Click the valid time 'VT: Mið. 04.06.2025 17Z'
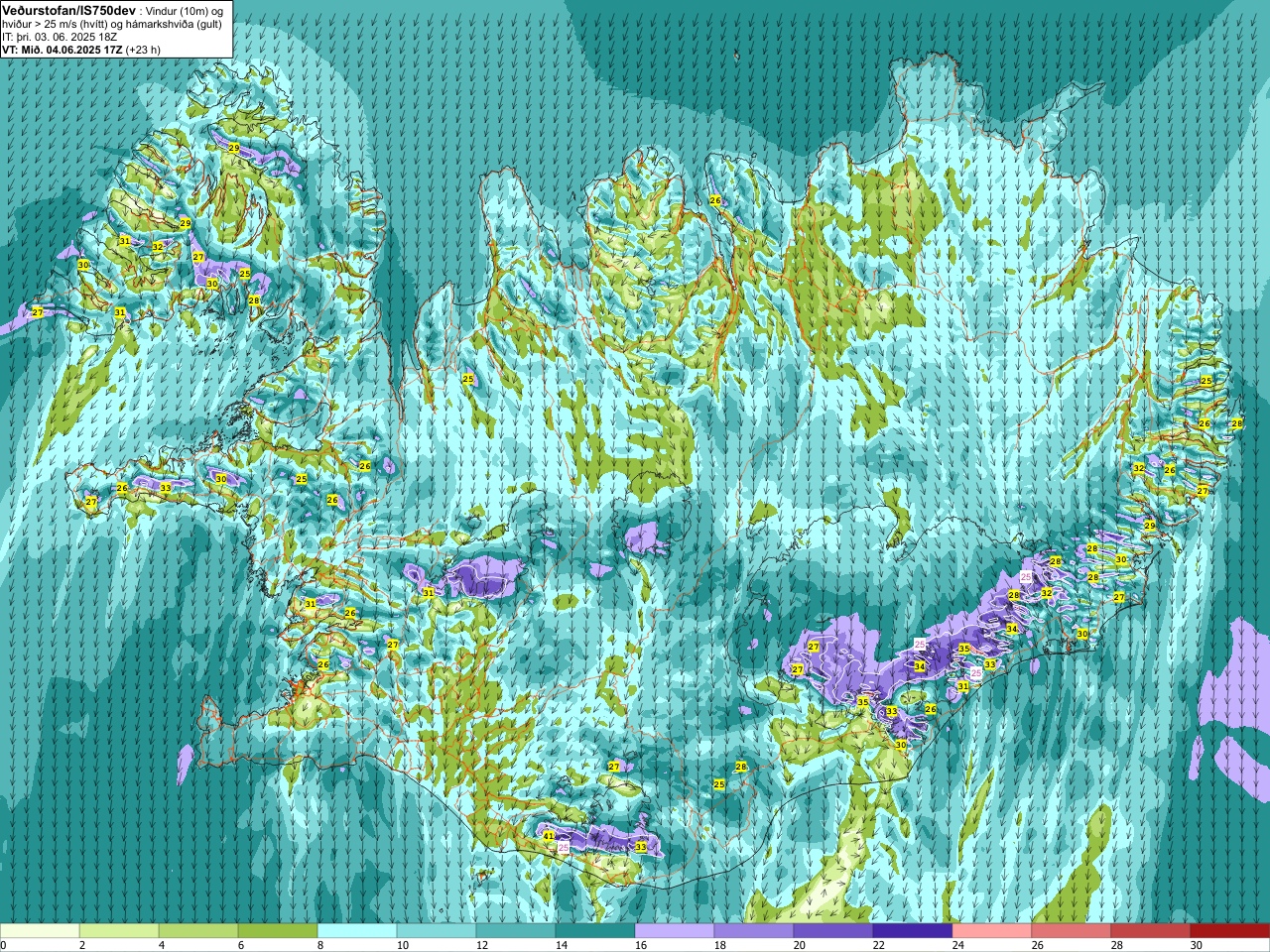The image size is (1270, 952). (x=63, y=50)
